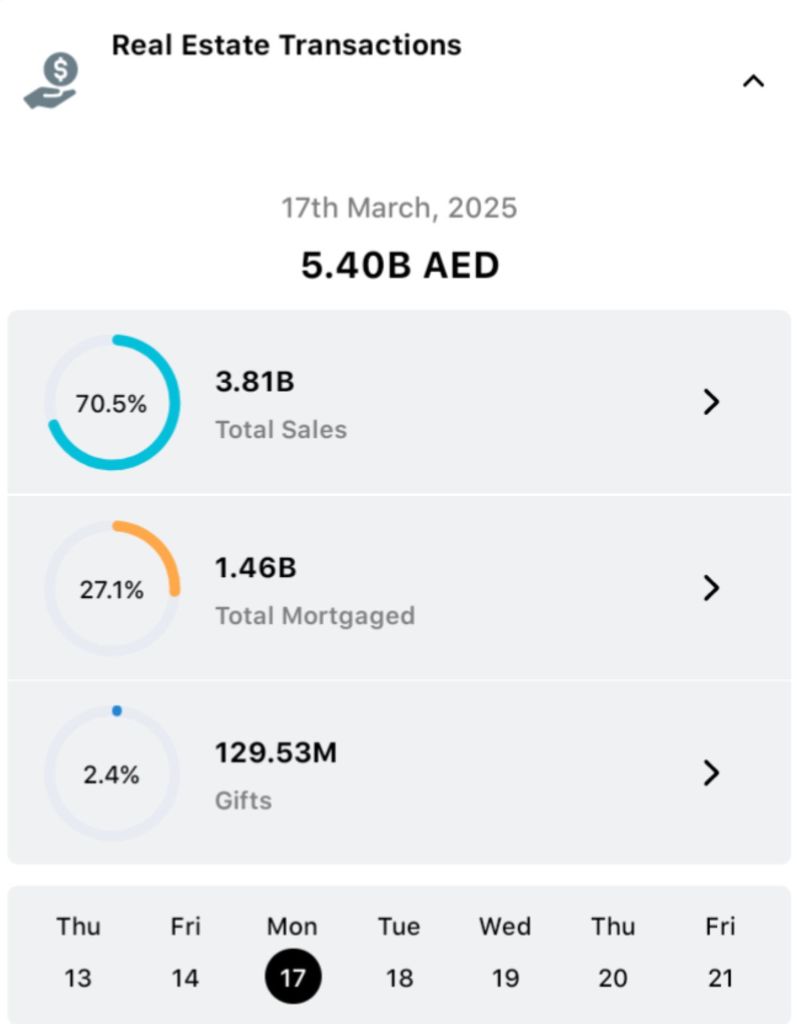Switch to Wednesday 19
Image resolution: width=797 pixels, height=1024 pixels.
point(505,952)
